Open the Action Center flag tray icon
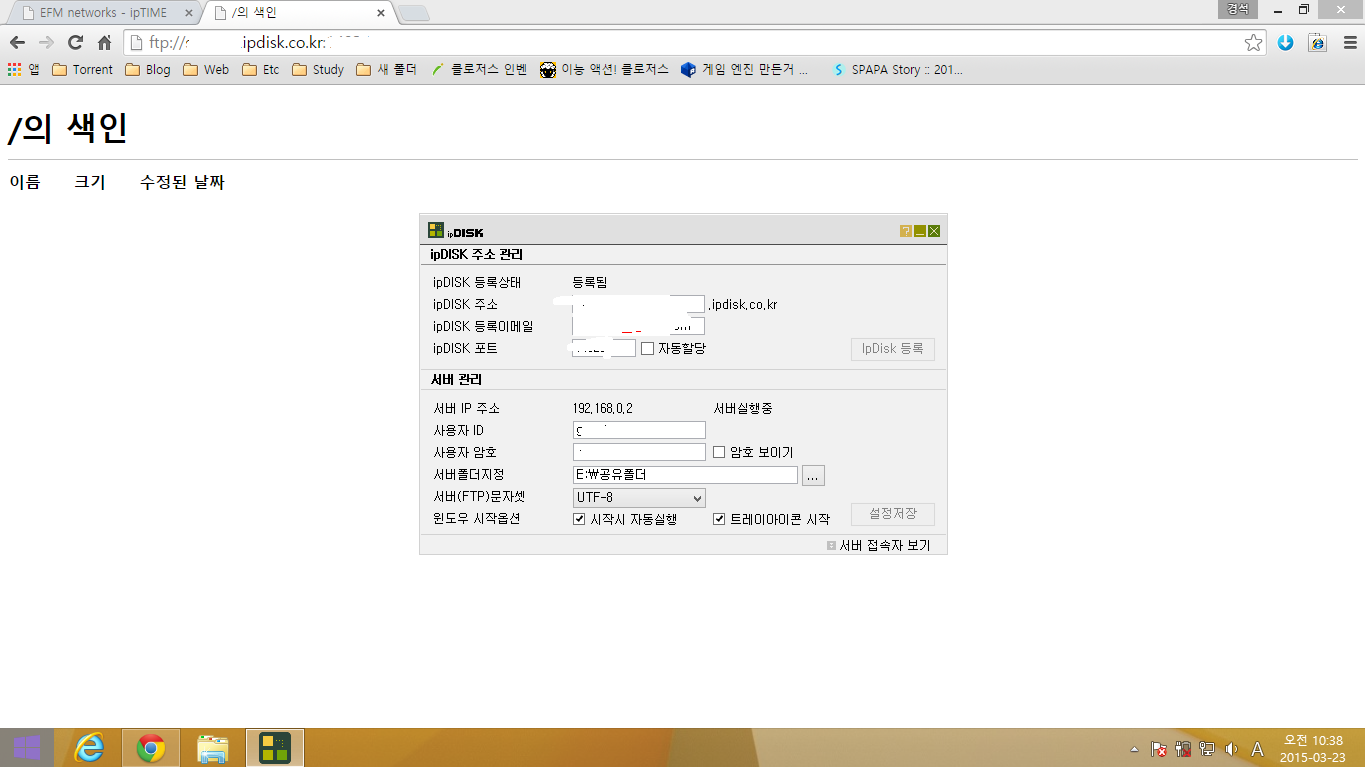1365x767 pixels. [1159, 749]
